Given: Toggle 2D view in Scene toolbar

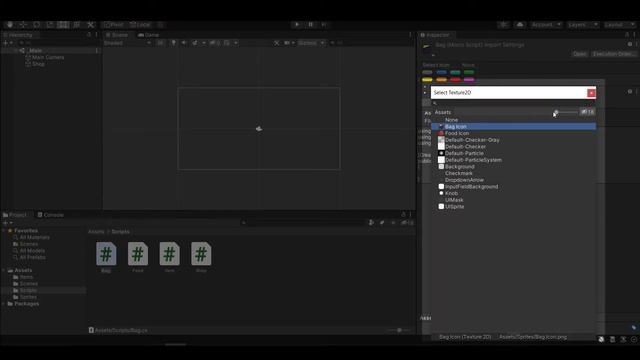Looking at the screenshot, I should (160, 43).
